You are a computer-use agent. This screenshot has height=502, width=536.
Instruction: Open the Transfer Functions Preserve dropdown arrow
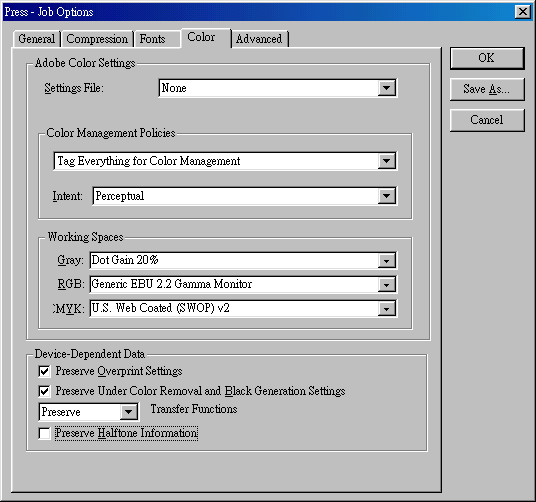129,412
